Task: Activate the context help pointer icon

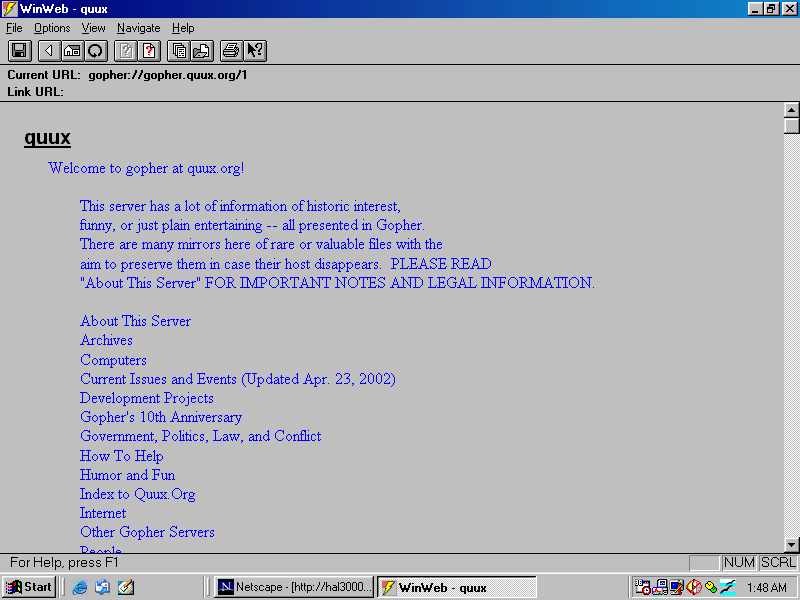Action: pyautogui.click(x=255, y=51)
